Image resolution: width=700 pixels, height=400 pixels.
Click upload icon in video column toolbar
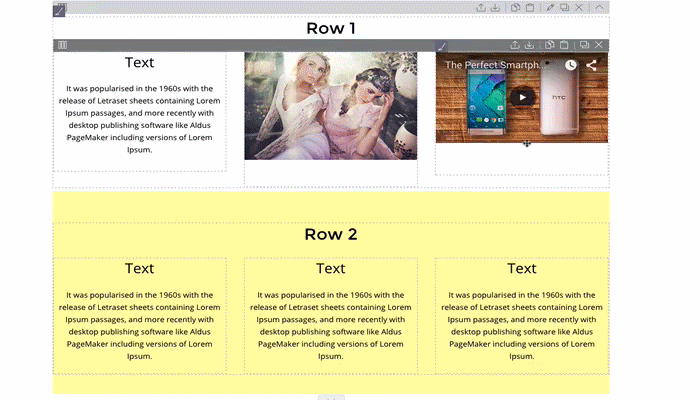(x=515, y=45)
